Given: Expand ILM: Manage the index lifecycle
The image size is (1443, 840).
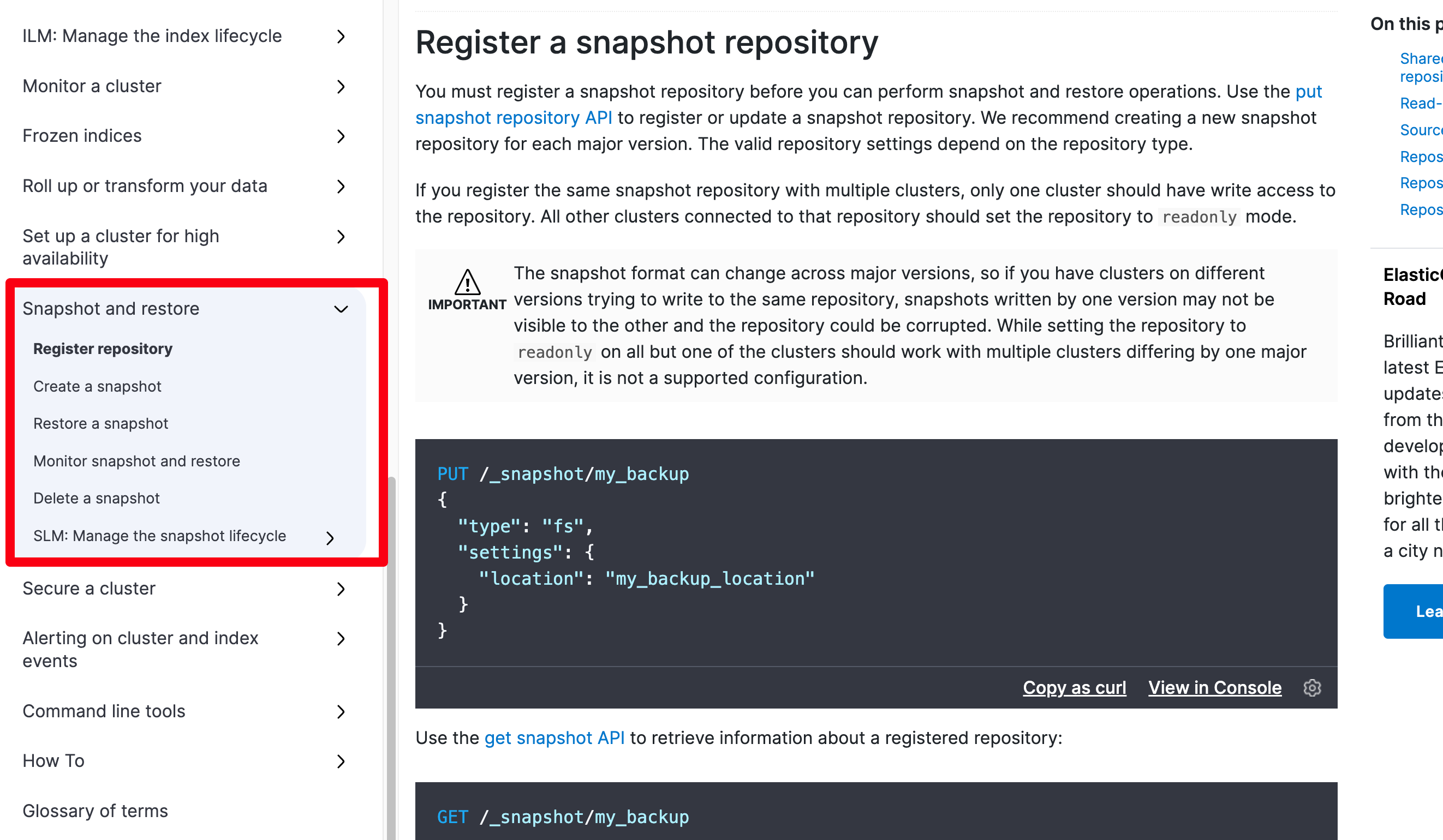Looking at the screenshot, I should point(341,37).
